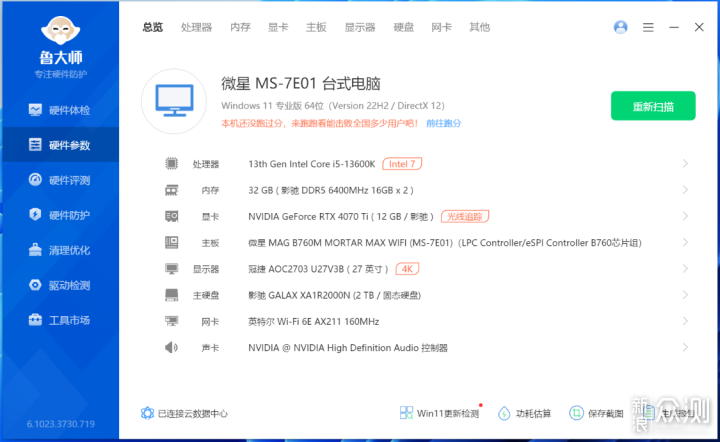Open 工具市场 toolbox section
This screenshot has height=442, width=720.
60,320
